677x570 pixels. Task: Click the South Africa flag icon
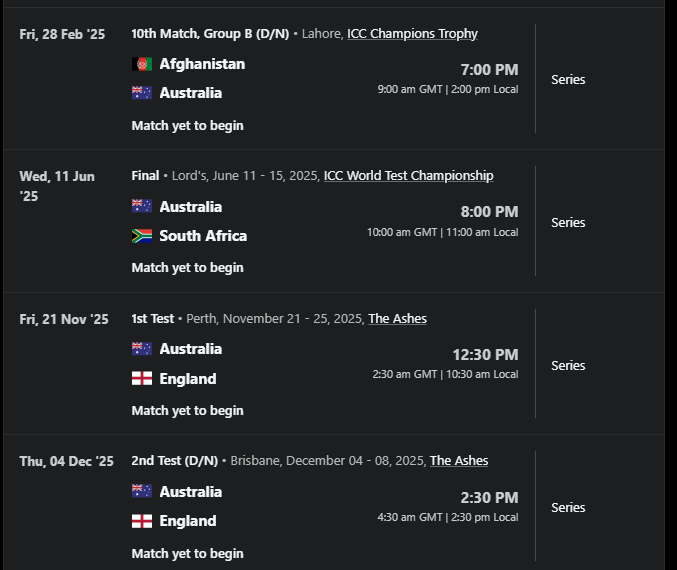[142, 236]
